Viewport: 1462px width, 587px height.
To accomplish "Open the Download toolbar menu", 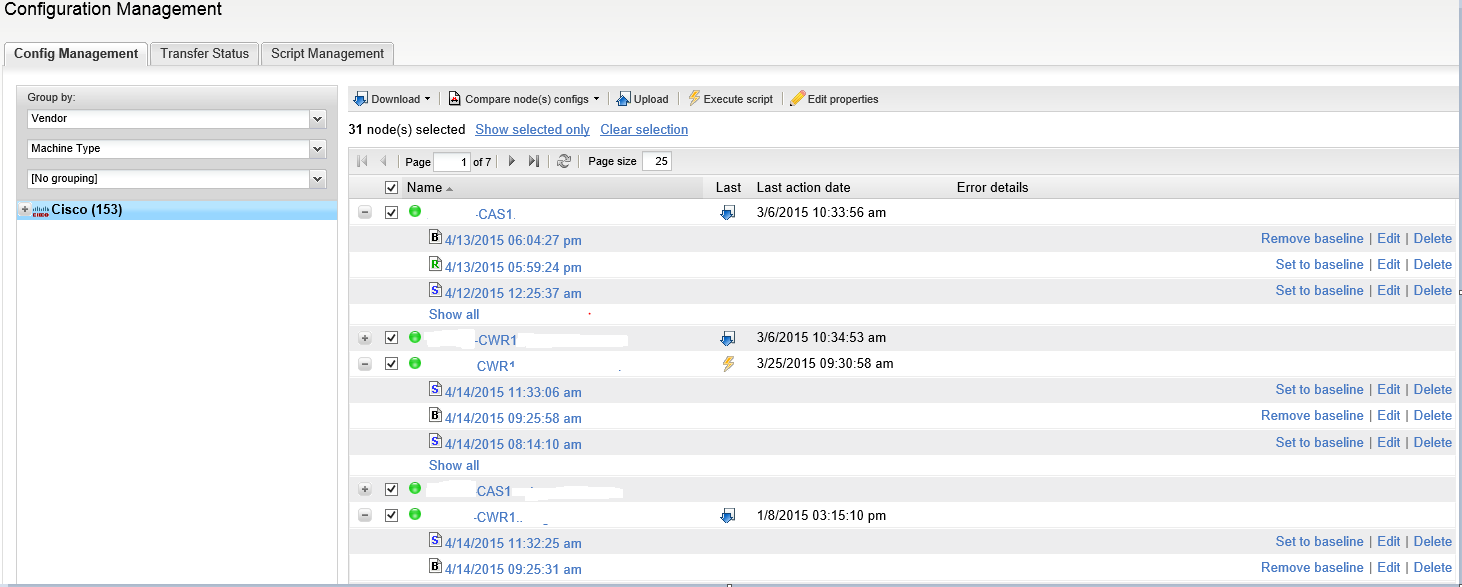I will click(x=392, y=99).
